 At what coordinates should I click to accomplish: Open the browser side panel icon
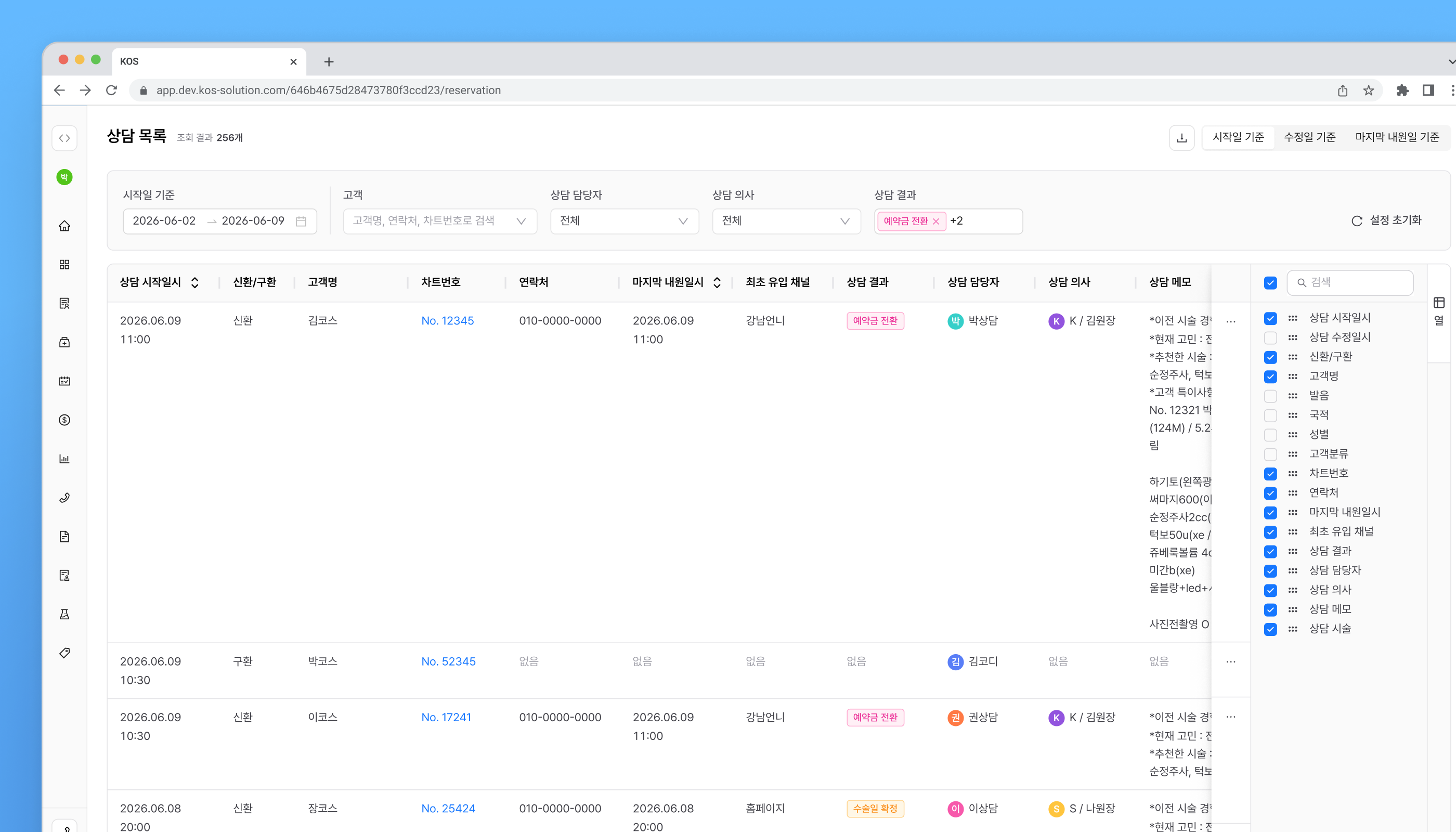point(1428,90)
